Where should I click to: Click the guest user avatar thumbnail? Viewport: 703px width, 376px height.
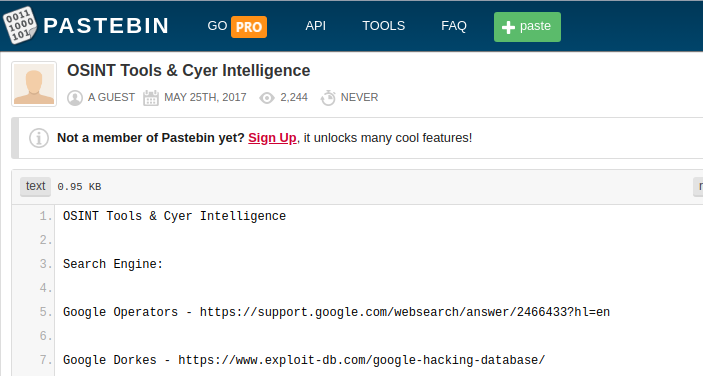pyautogui.click(x=34, y=84)
